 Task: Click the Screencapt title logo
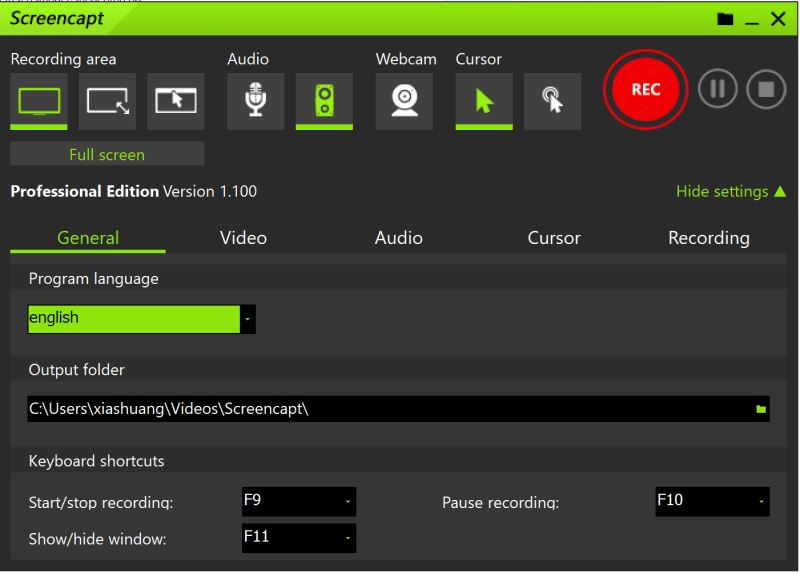pyautogui.click(x=57, y=19)
